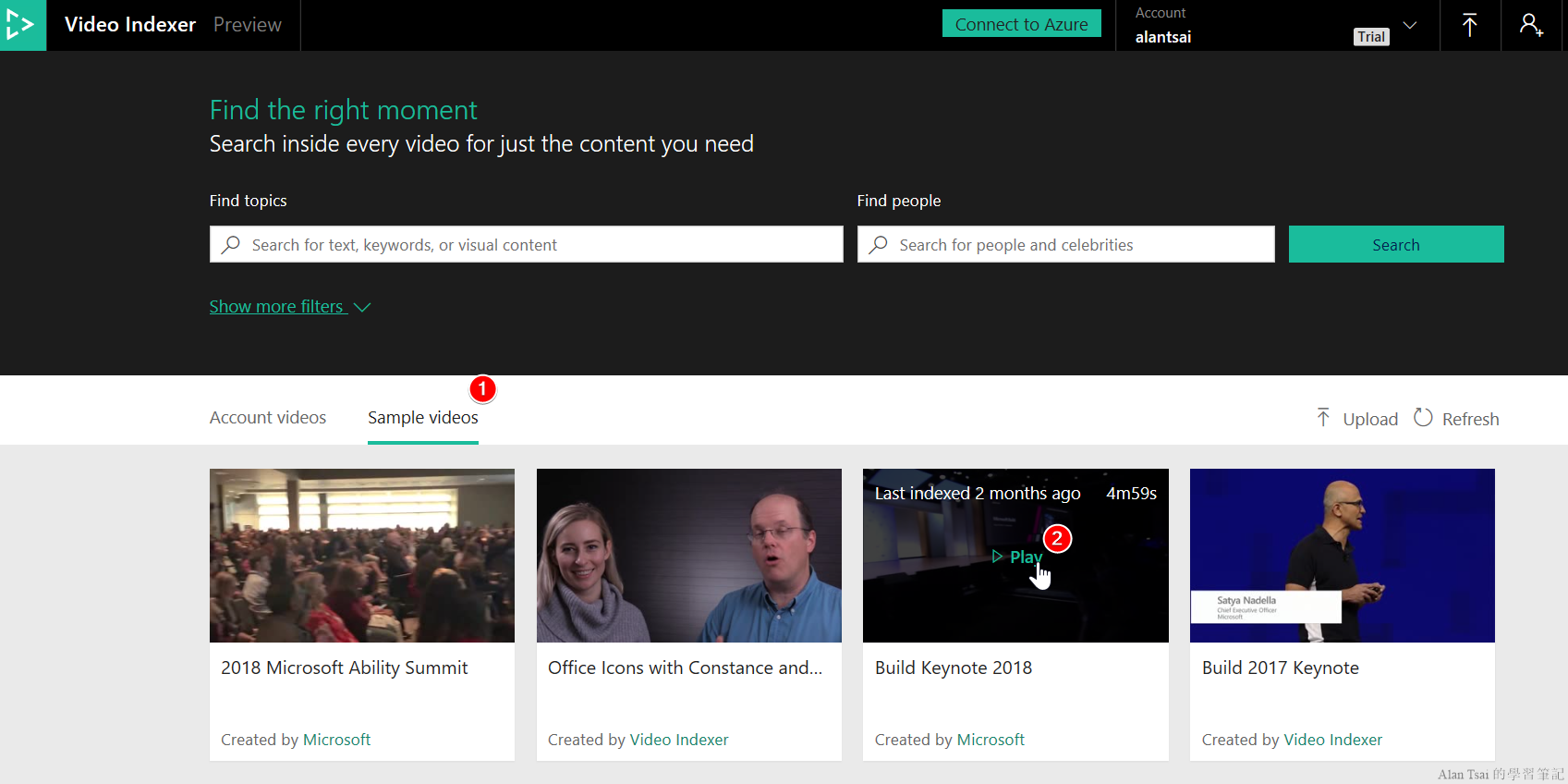Click the Video Indexer title text
This screenshot has width=1568, height=784.
(x=130, y=25)
